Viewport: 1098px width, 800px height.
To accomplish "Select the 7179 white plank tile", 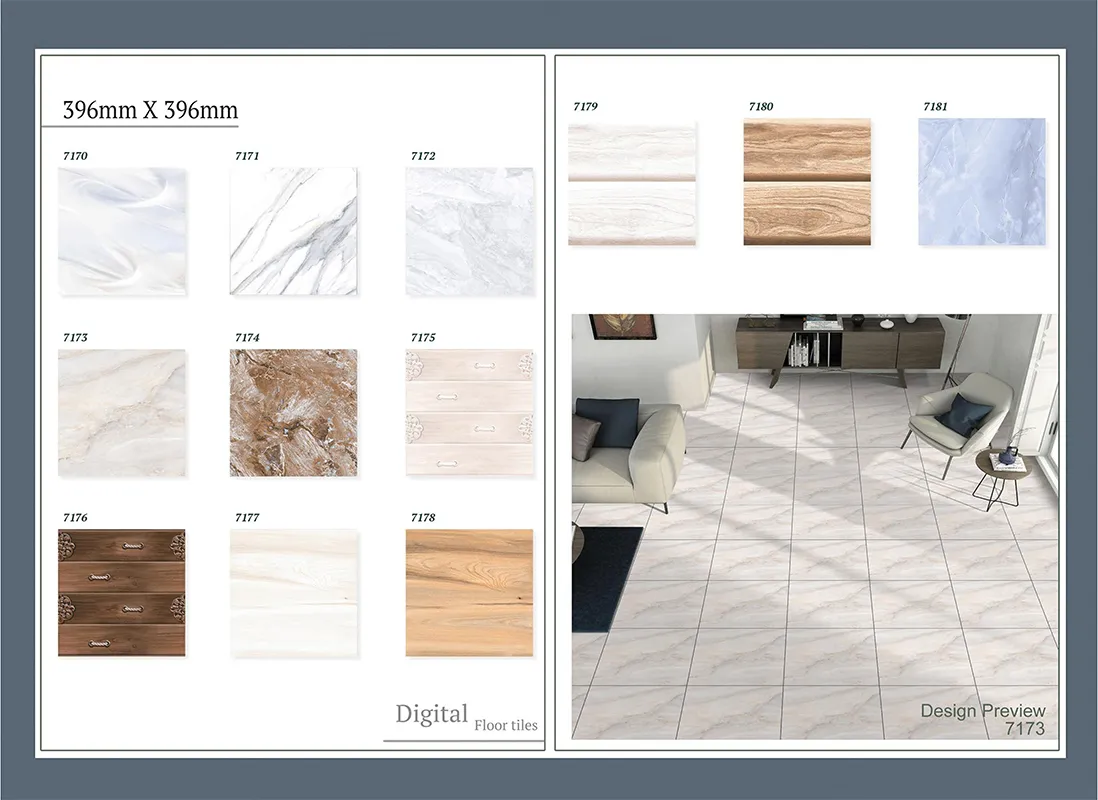I will click(632, 183).
